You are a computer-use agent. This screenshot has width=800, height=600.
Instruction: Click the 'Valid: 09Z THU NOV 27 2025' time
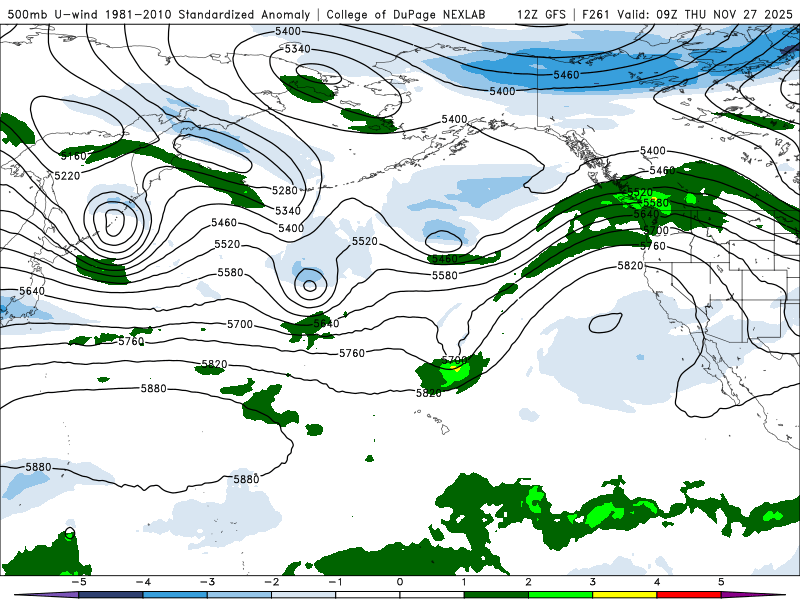(x=705, y=14)
